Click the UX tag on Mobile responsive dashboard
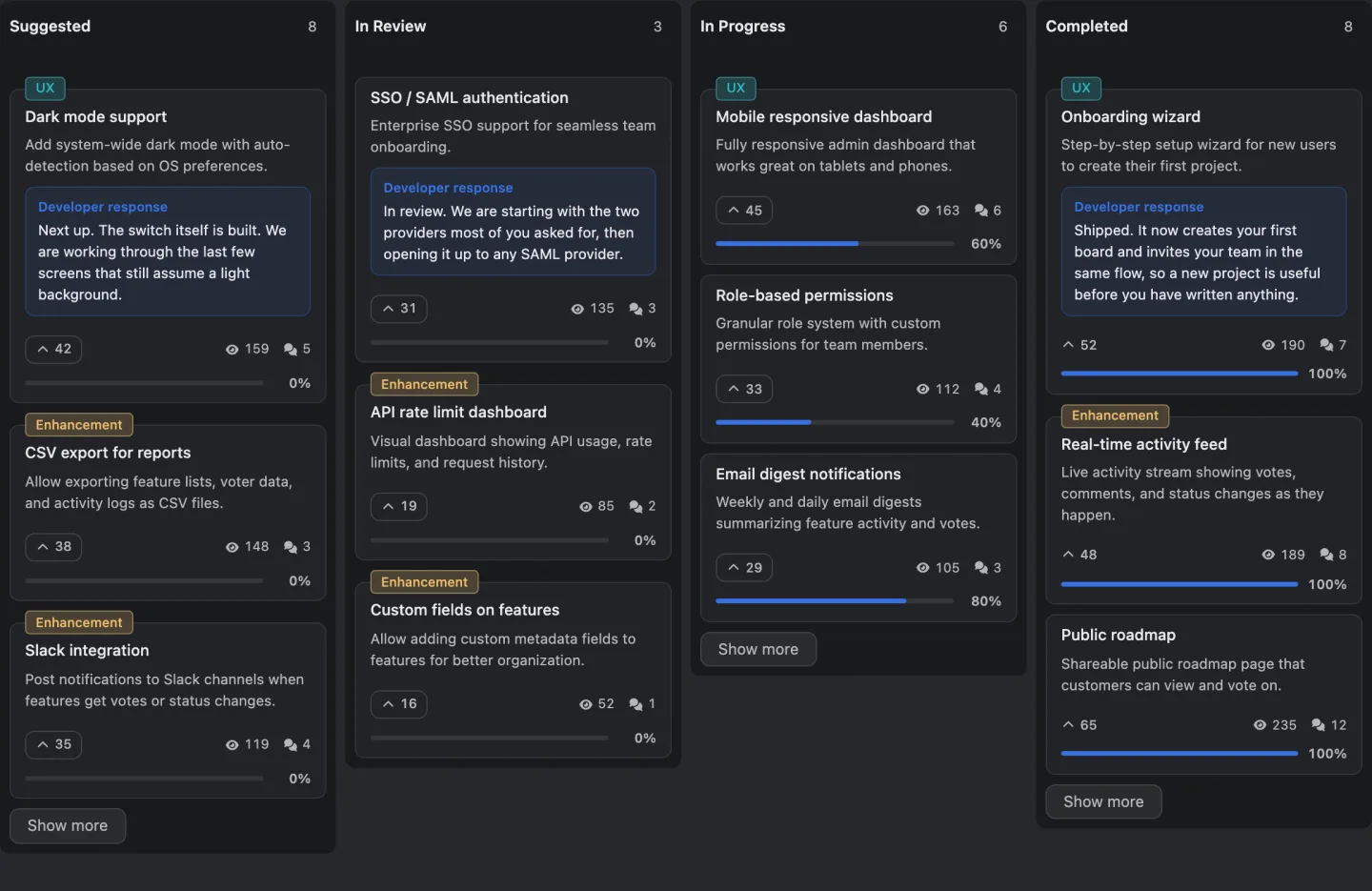The width and height of the screenshot is (1372, 891). (736, 88)
